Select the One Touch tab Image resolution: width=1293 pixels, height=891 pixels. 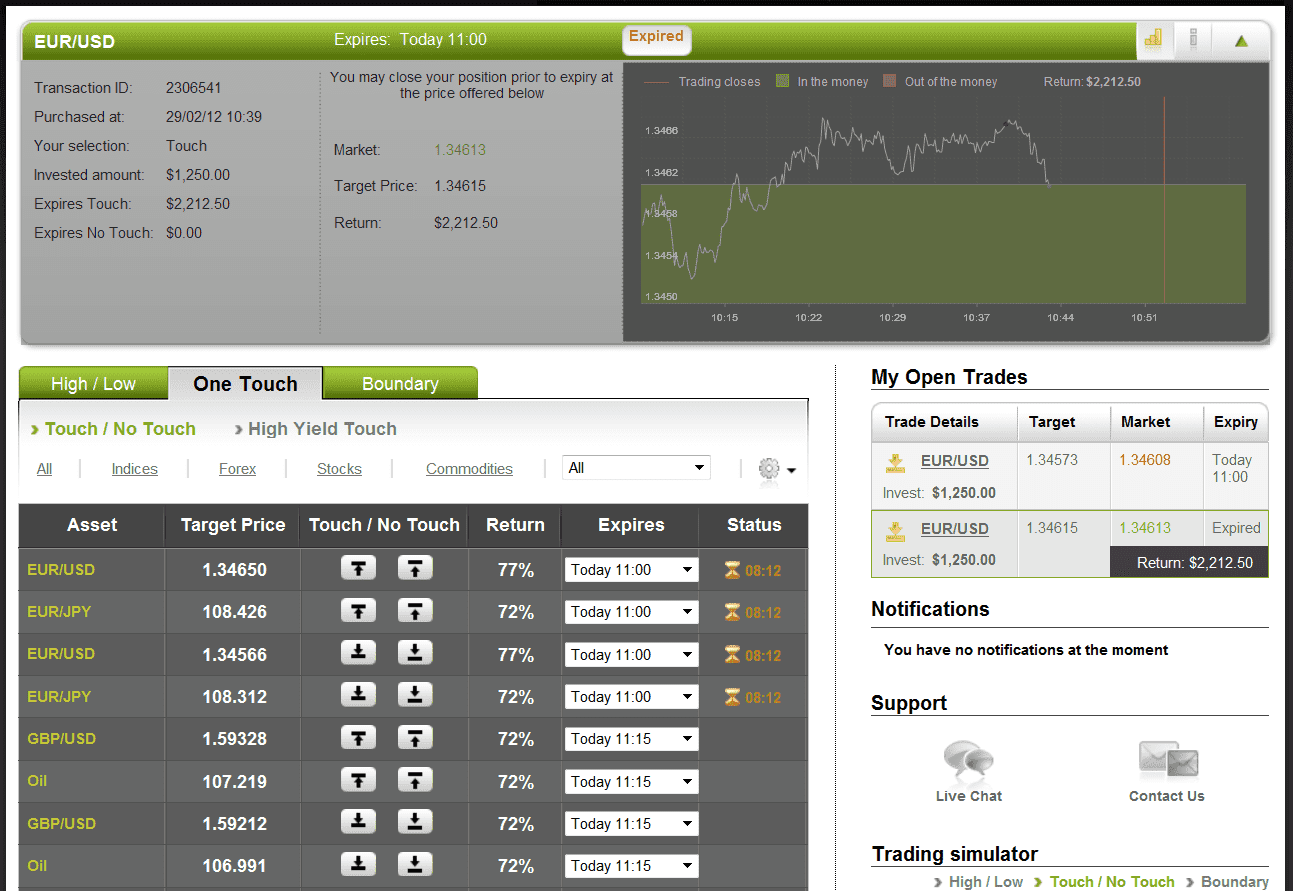pyautogui.click(x=245, y=384)
